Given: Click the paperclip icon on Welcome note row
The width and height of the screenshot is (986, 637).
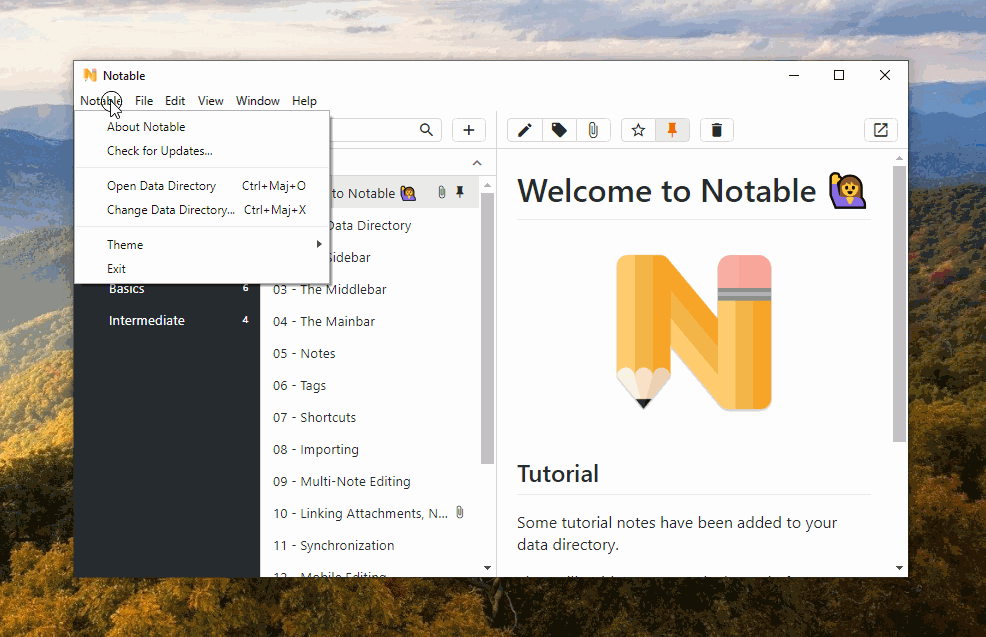Looking at the screenshot, I should pyautogui.click(x=442, y=192).
